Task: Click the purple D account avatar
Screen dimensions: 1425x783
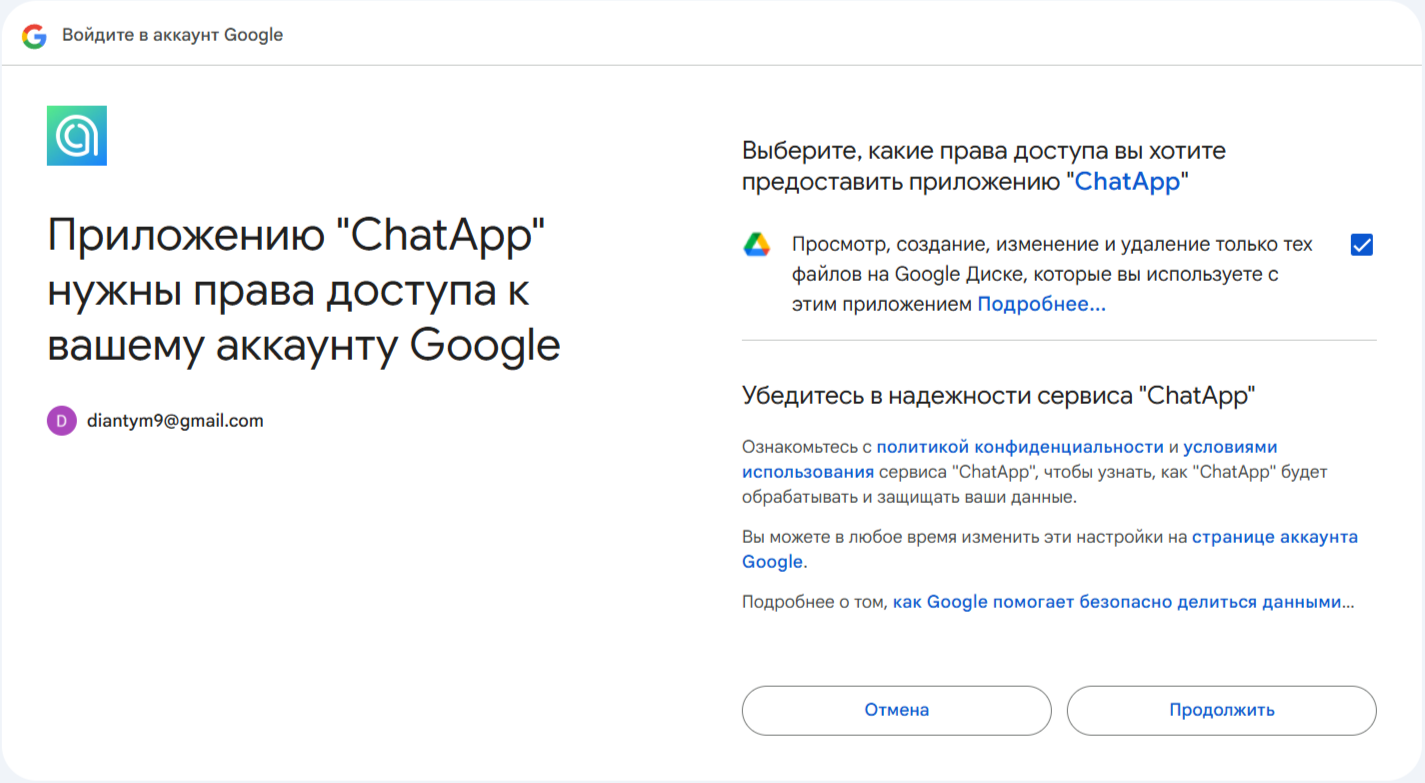Action: tap(62, 421)
